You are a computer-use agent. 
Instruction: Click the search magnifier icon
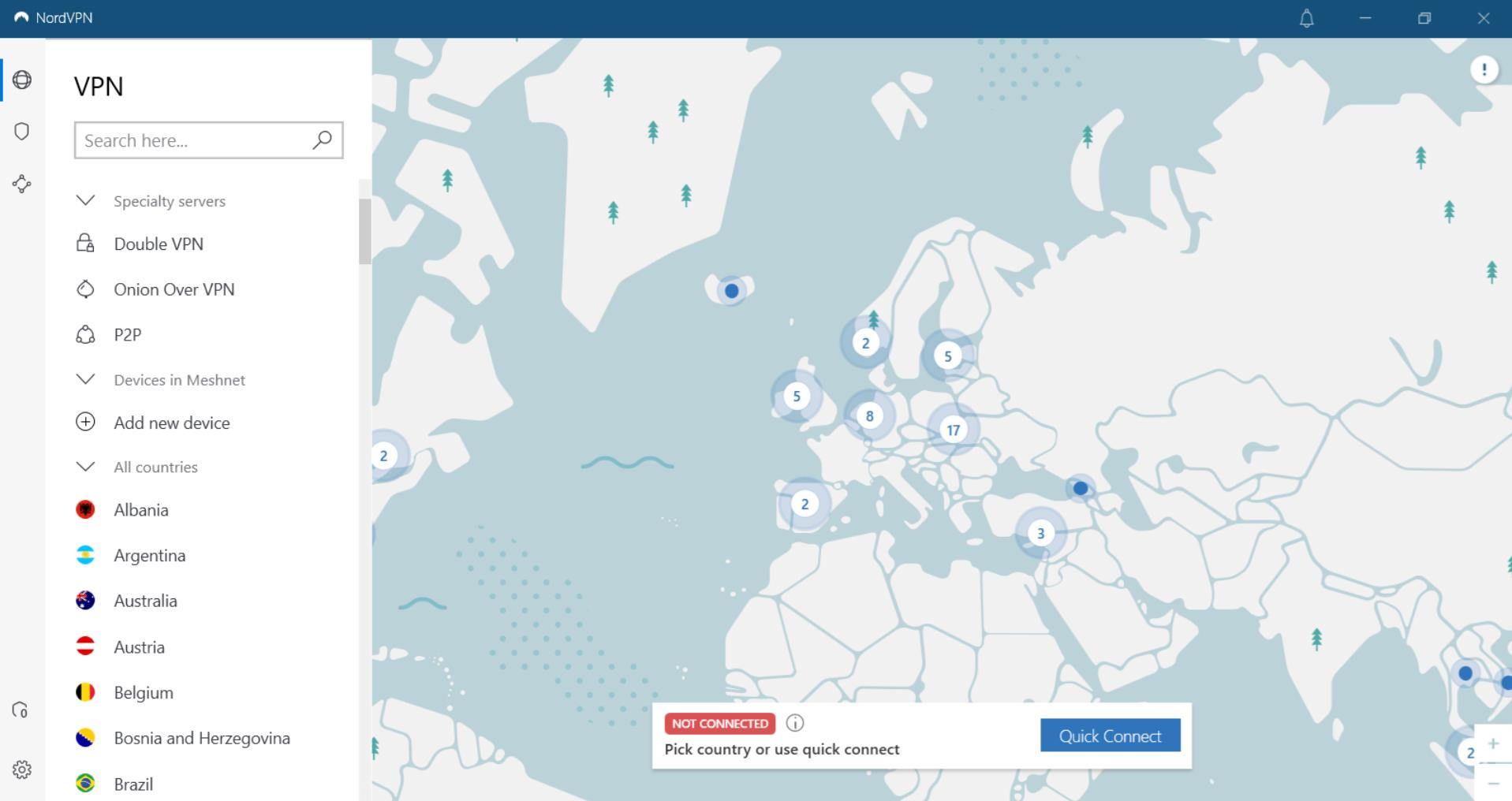(322, 140)
